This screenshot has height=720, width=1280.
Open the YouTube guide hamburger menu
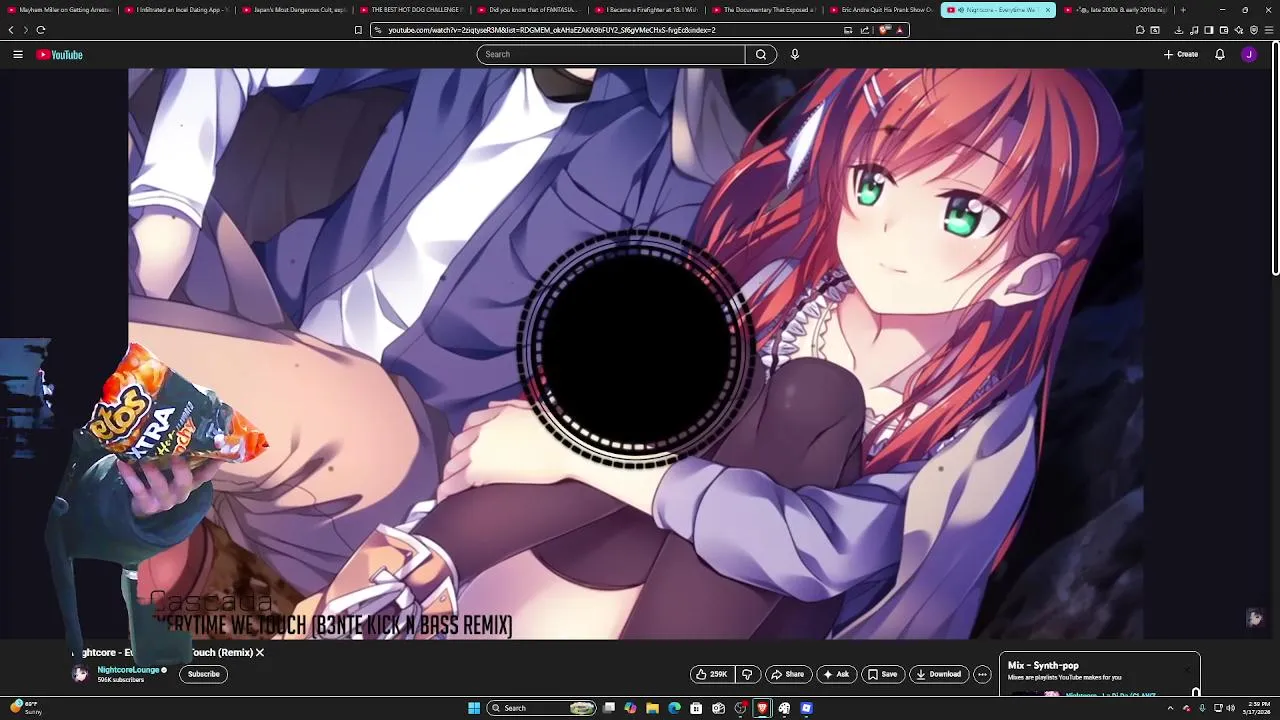(x=18, y=54)
